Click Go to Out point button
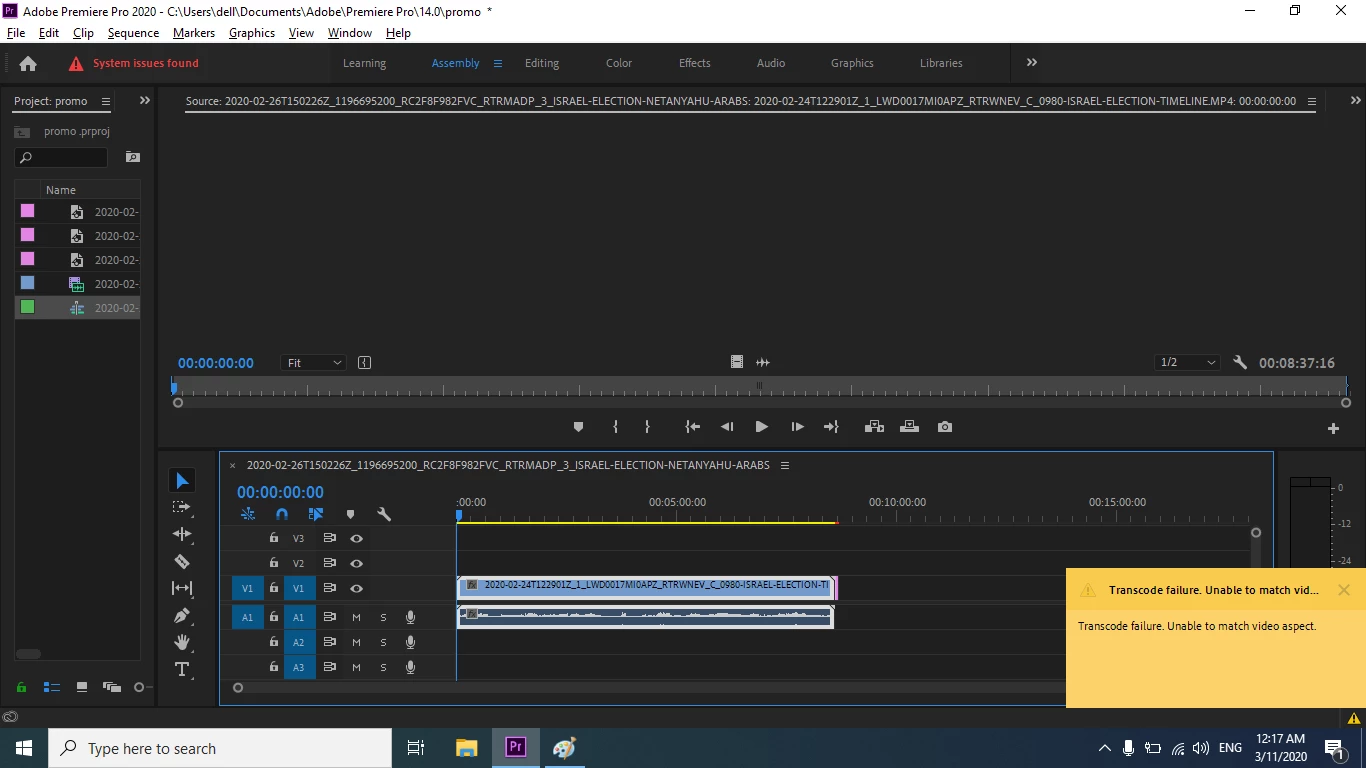This screenshot has height=768, width=1366. [x=831, y=427]
